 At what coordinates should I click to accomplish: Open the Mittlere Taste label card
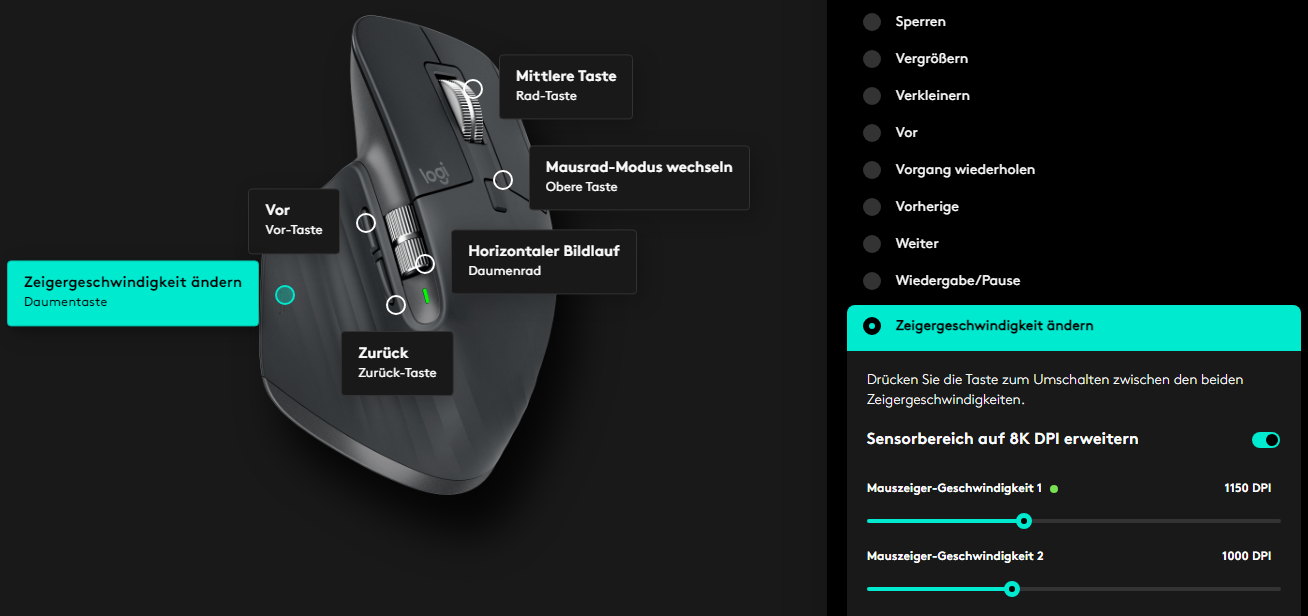(x=566, y=86)
